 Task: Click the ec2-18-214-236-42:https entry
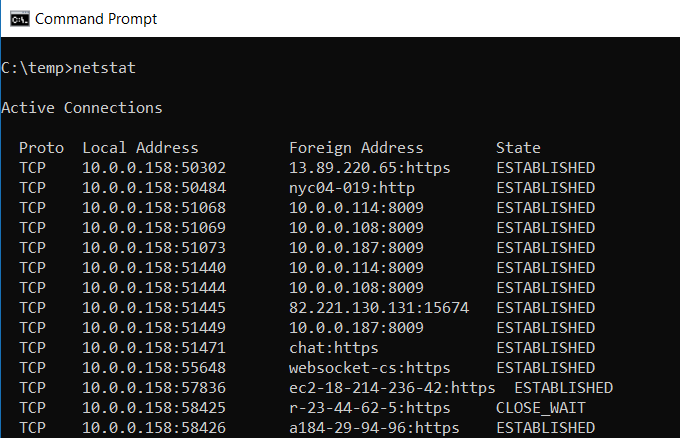pos(392,388)
